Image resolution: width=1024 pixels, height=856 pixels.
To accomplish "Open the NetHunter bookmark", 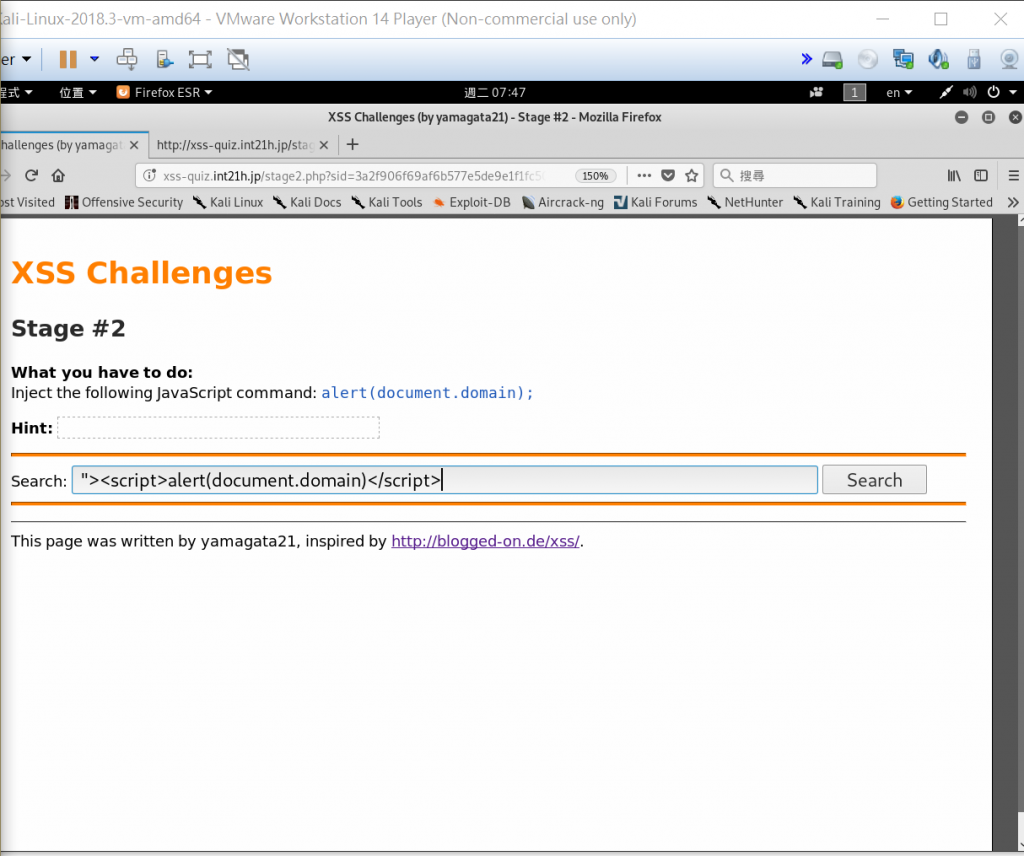I will click(745, 202).
